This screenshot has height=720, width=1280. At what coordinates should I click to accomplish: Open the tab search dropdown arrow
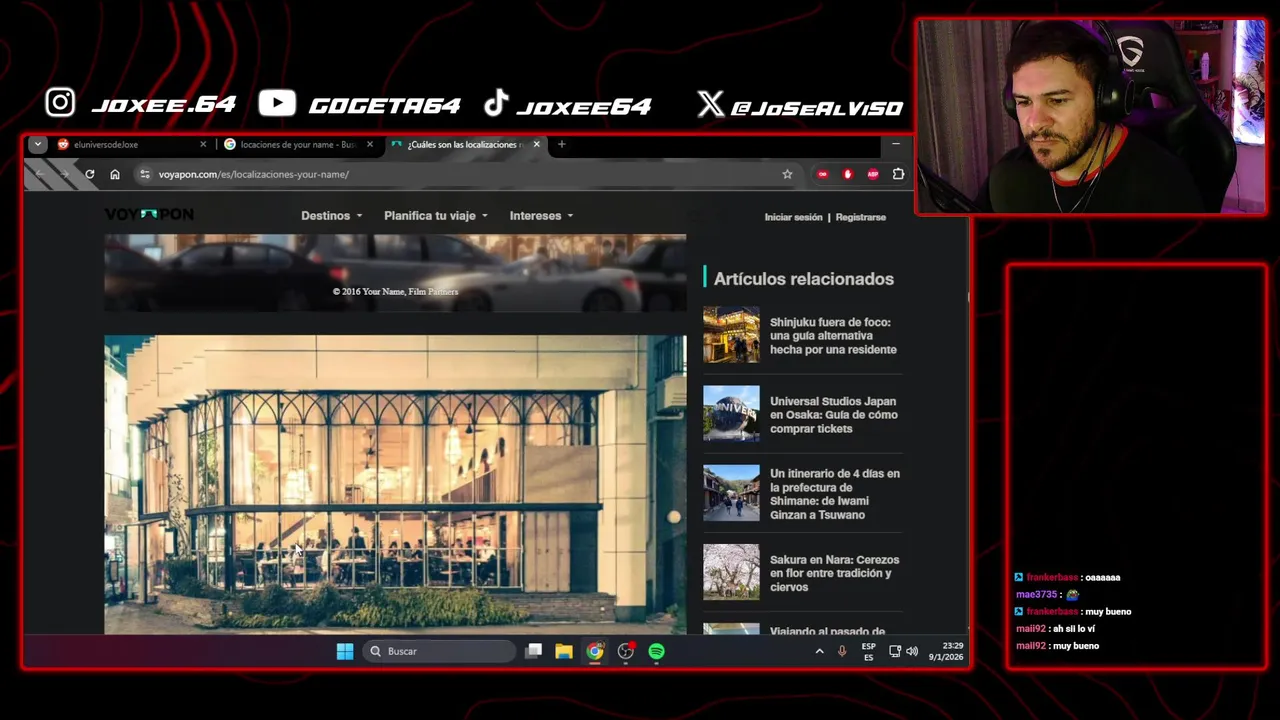coord(37,144)
